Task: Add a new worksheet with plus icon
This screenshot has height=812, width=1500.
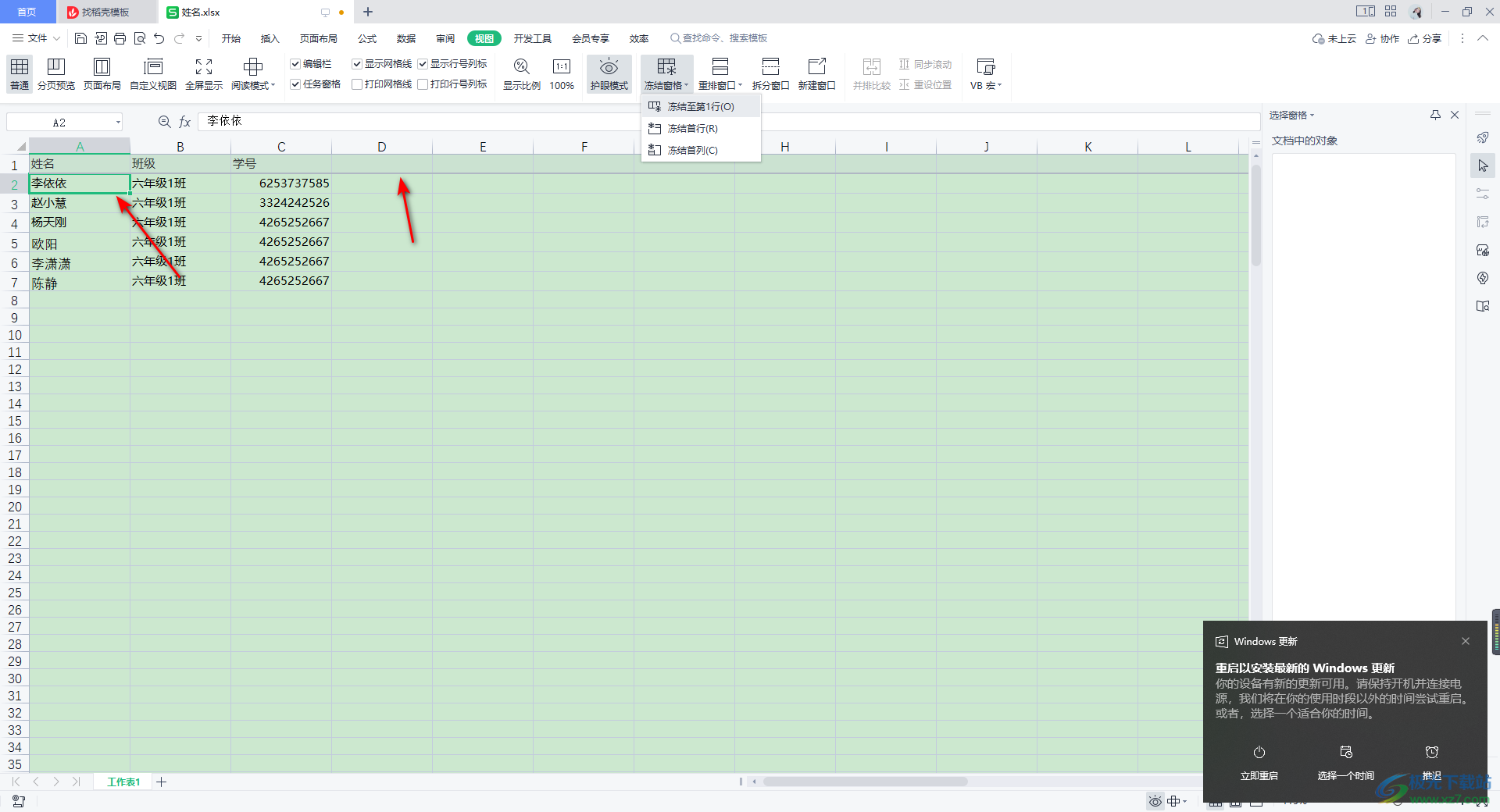Action: (161, 782)
